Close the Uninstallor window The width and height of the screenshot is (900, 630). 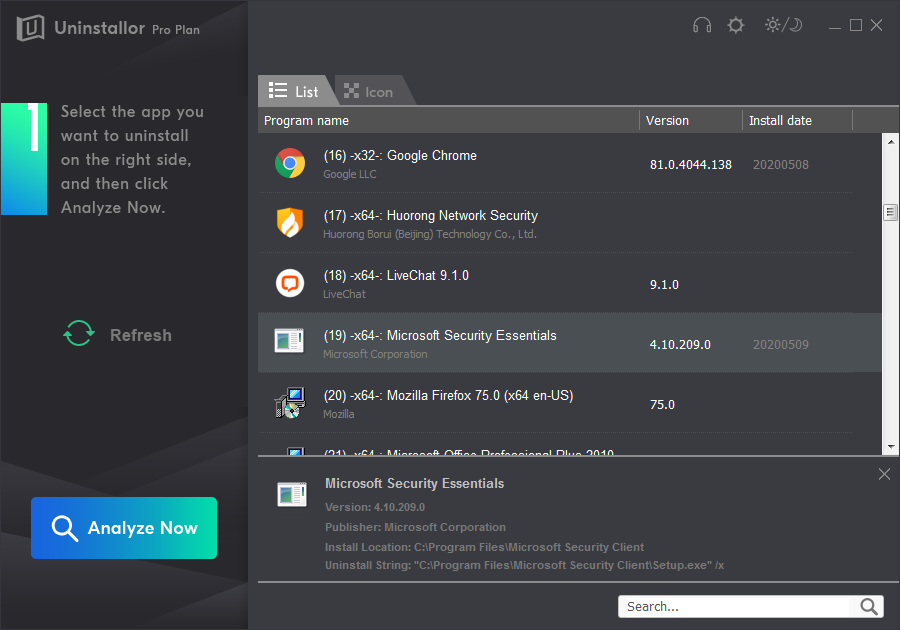pyautogui.click(x=876, y=25)
